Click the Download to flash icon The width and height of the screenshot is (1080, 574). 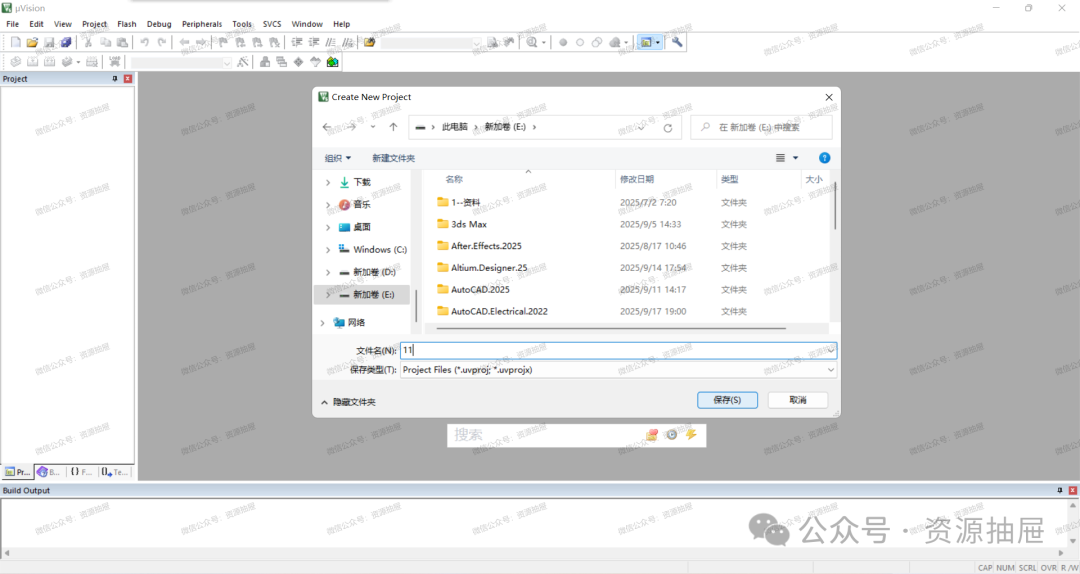coord(114,62)
